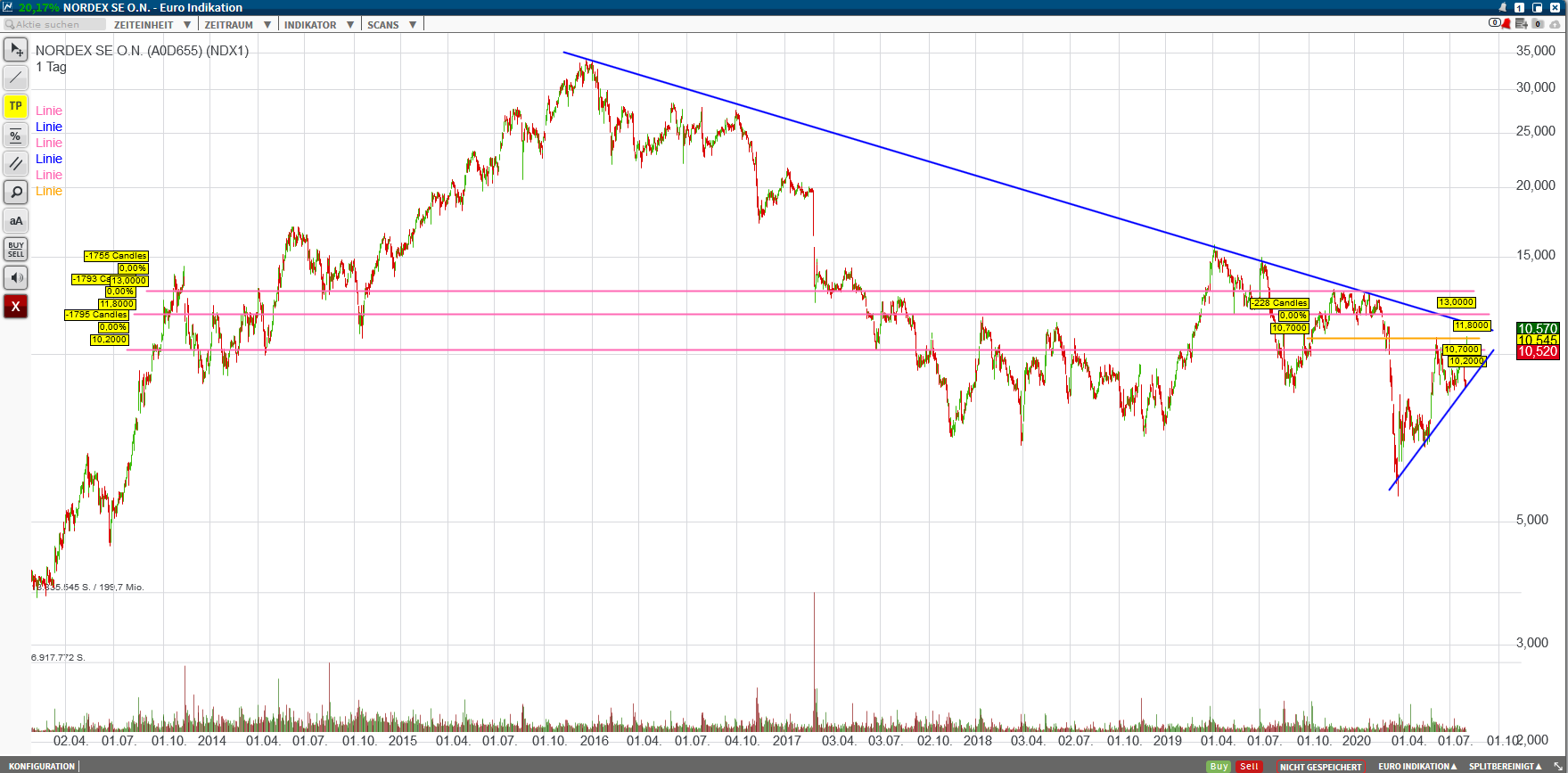1568x773 pixels.
Task: Click the green Buy button
Action: pyautogui.click(x=1219, y=767)
